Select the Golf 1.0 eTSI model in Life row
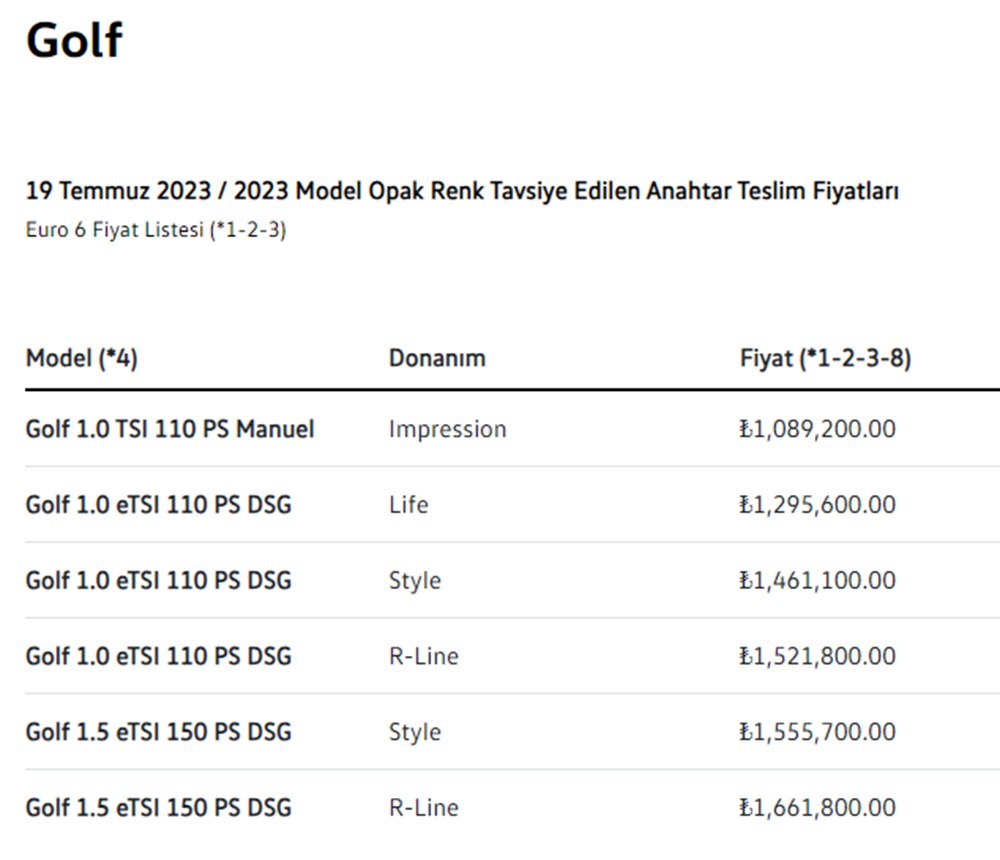This screenshot has height=860, width=1000. [158, 505]
